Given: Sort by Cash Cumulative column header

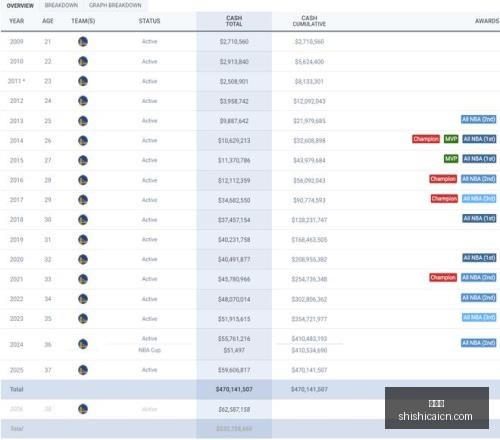Looking at the screenshot, I should tap(309, 21).
